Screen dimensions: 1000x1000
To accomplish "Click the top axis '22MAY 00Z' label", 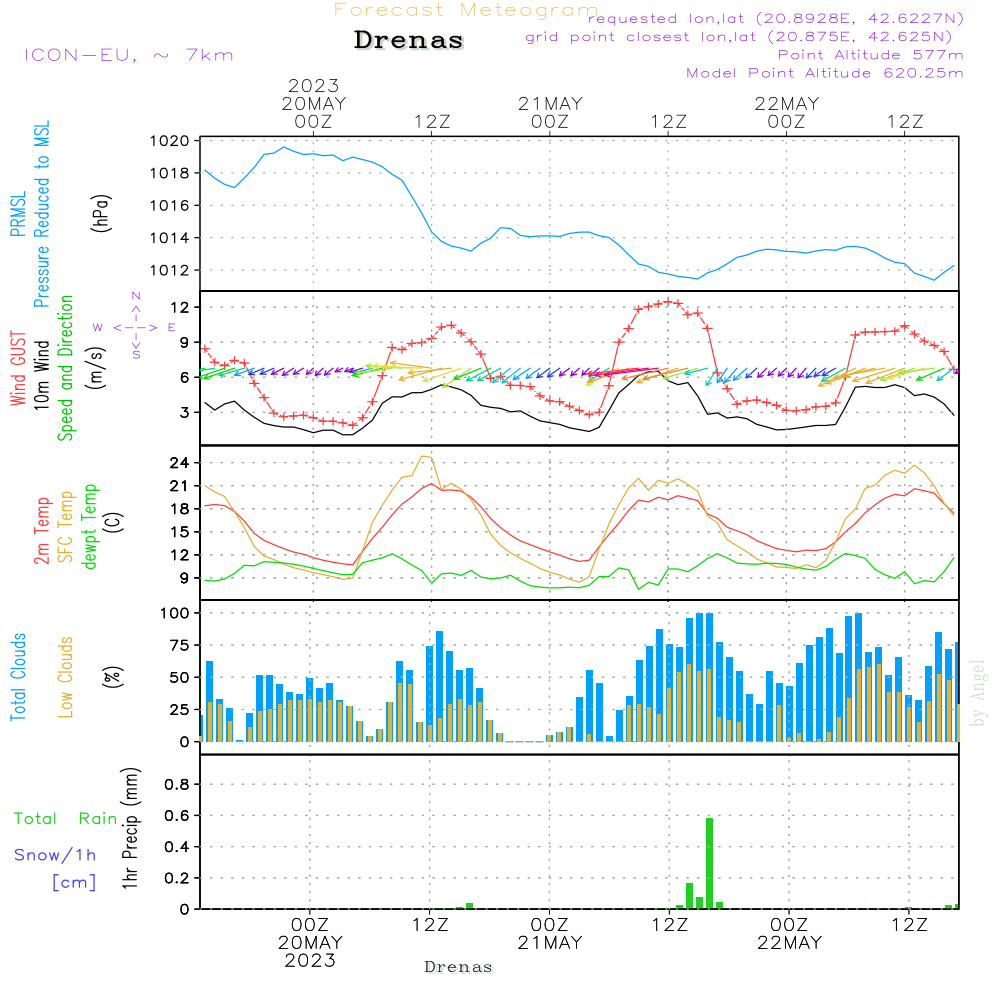I will coord(786,112).
